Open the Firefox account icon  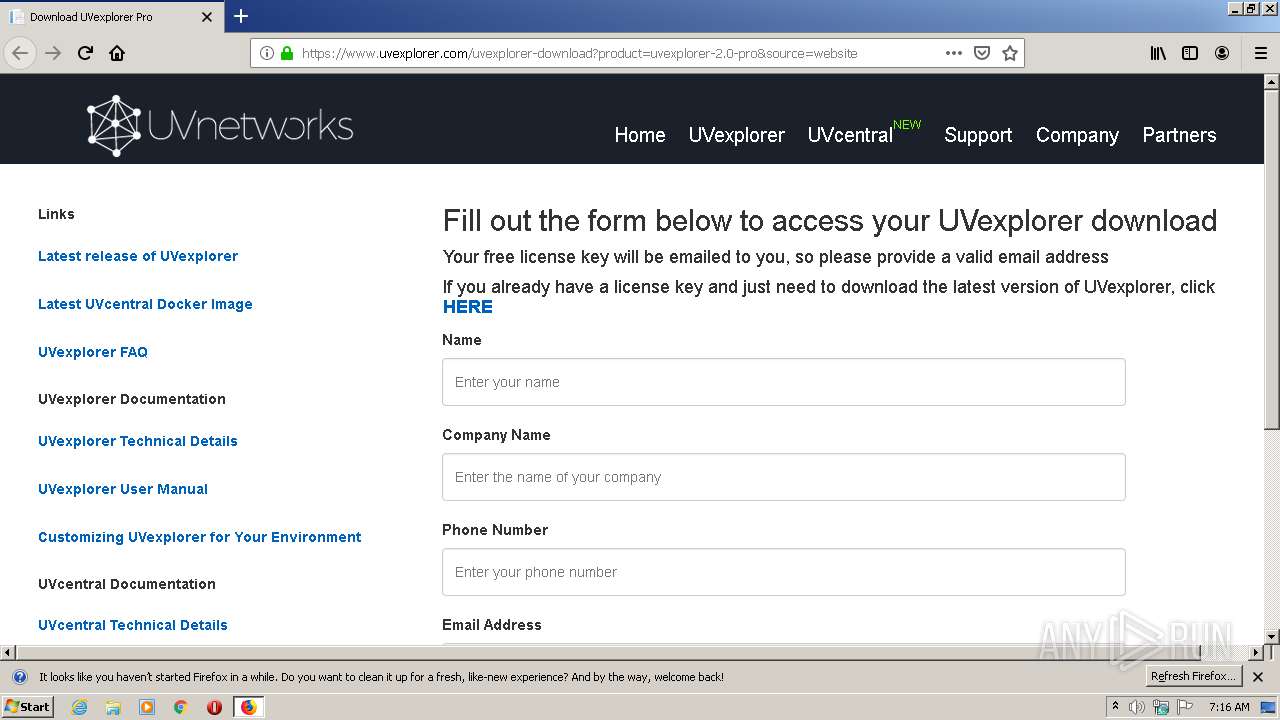[1222, 53]
